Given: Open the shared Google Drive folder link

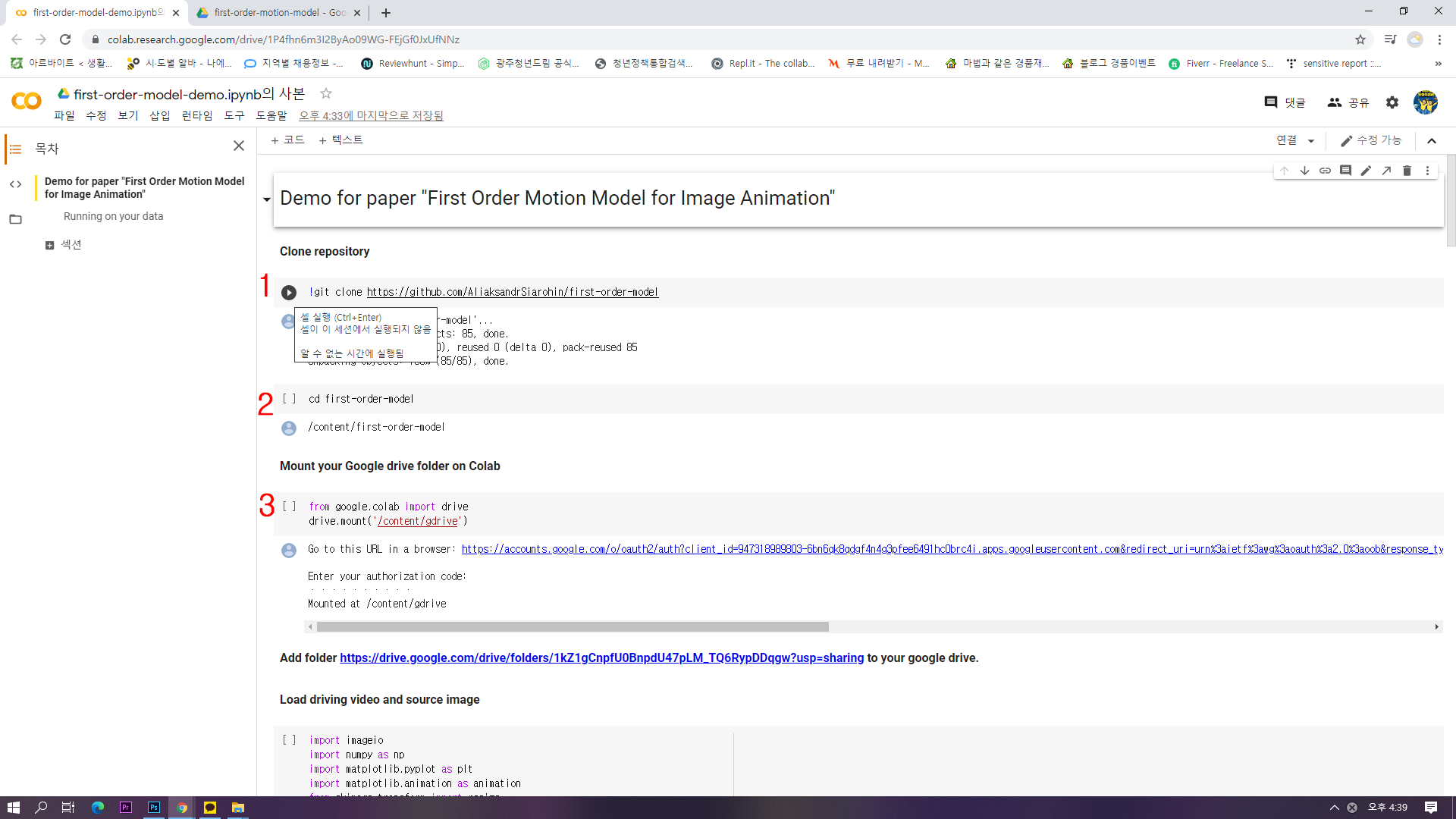Looking at the screenshot, I should (601, 658).
